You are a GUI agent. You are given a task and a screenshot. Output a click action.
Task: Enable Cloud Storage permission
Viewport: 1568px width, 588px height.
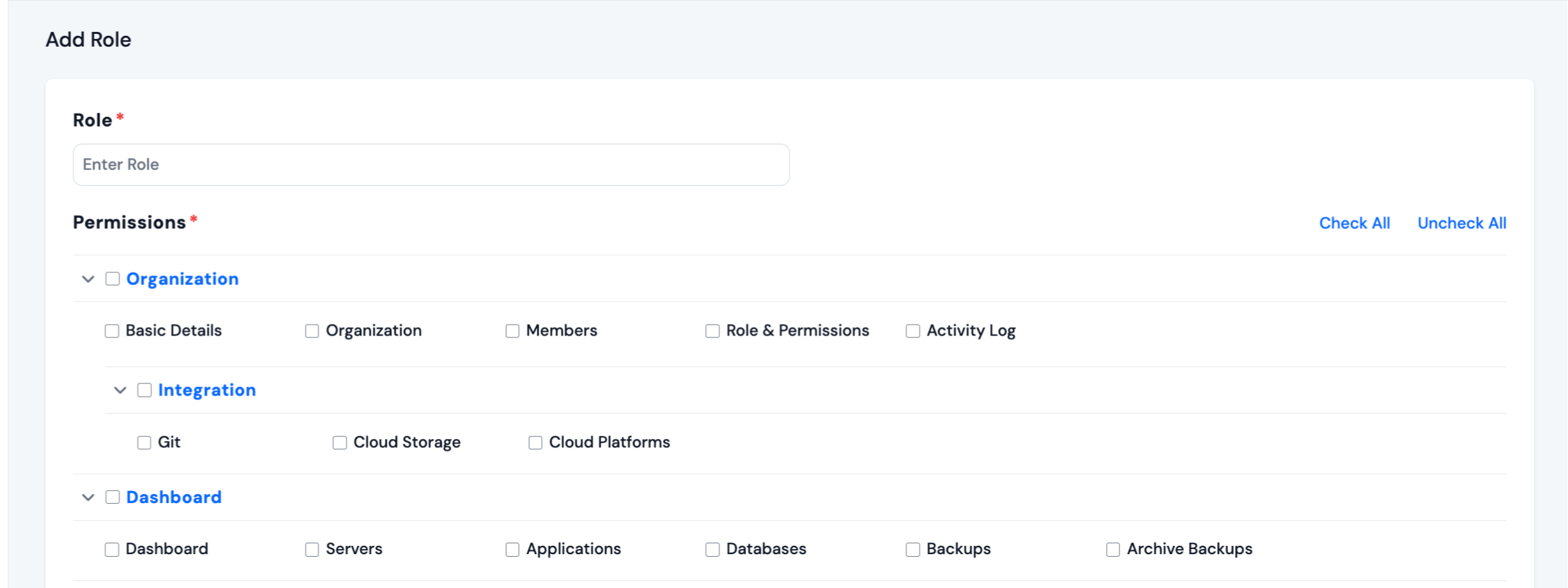(x=340, y=443)
